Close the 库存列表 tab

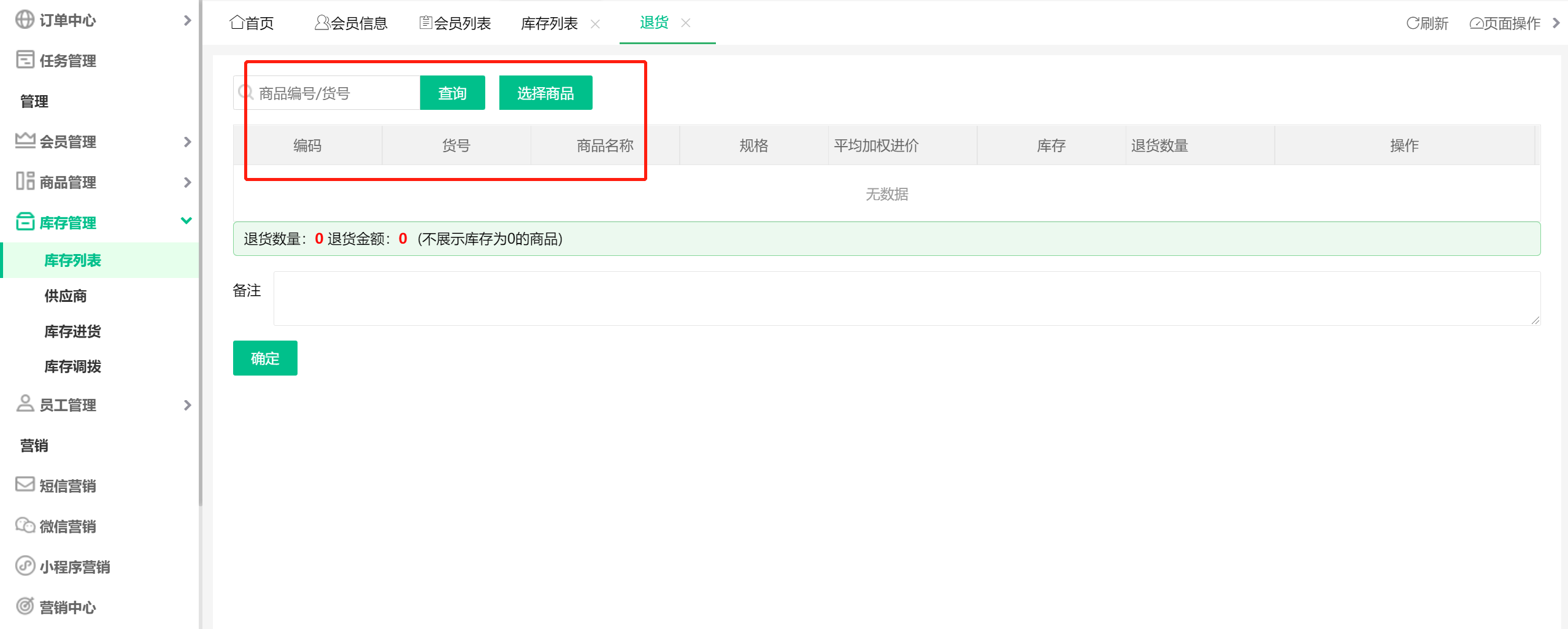click(596, 24)
